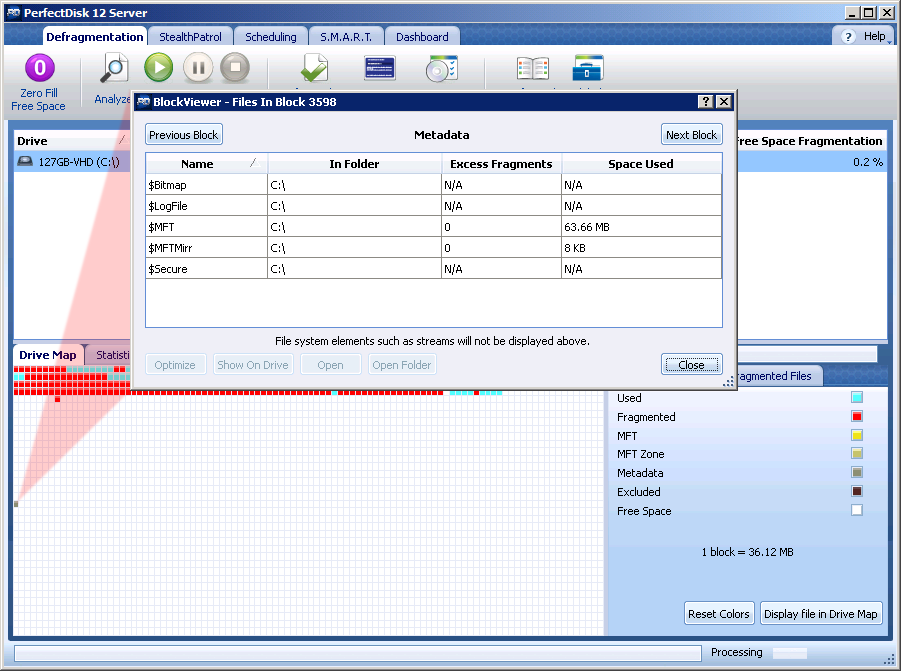Select the $Bitmap row

pyautogui.click(x=434, y=185)
